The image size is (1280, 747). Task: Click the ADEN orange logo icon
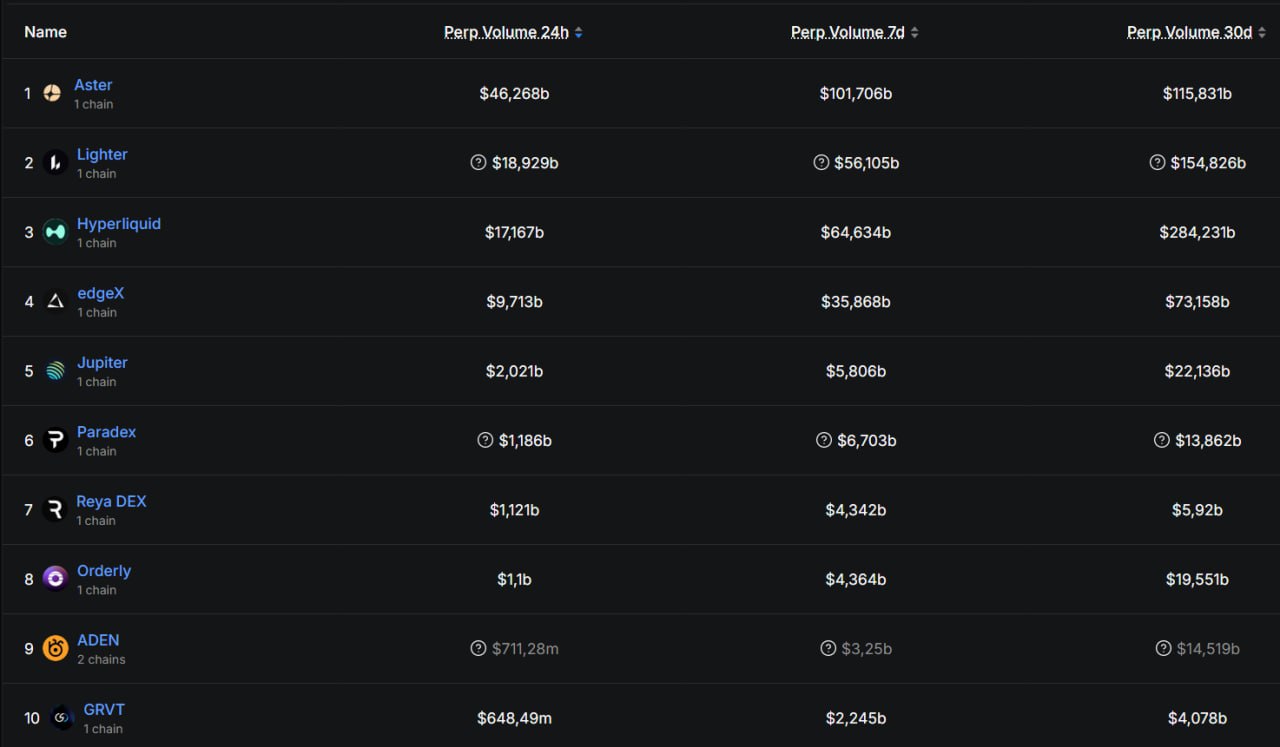pos(55,648)
